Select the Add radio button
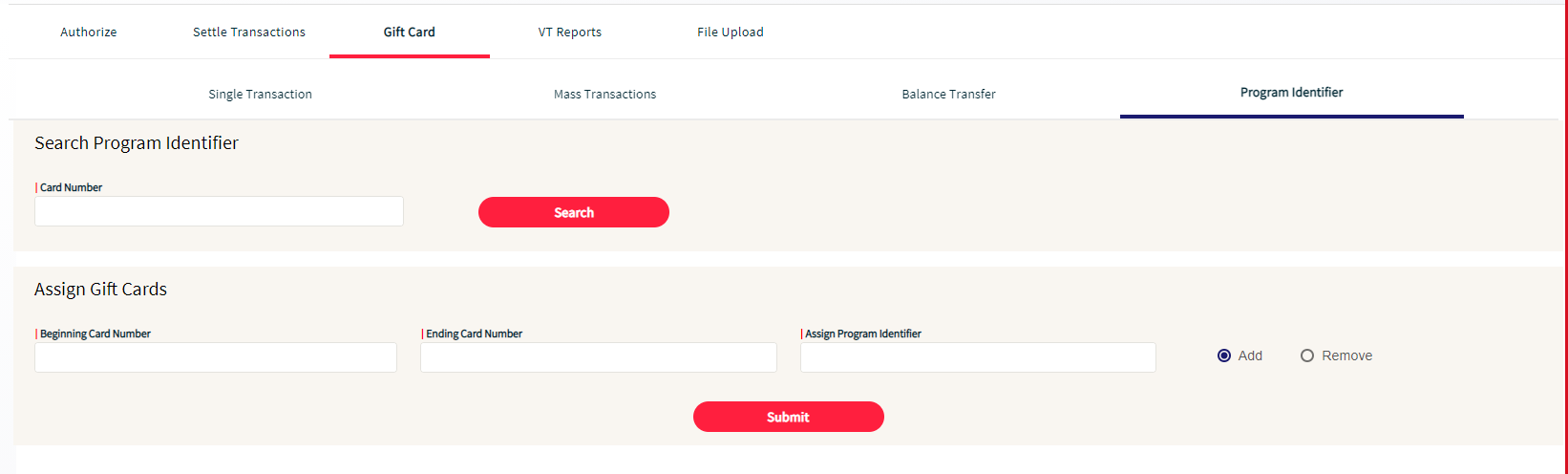The image size is (1568, 474). [x=1224, y=355]
